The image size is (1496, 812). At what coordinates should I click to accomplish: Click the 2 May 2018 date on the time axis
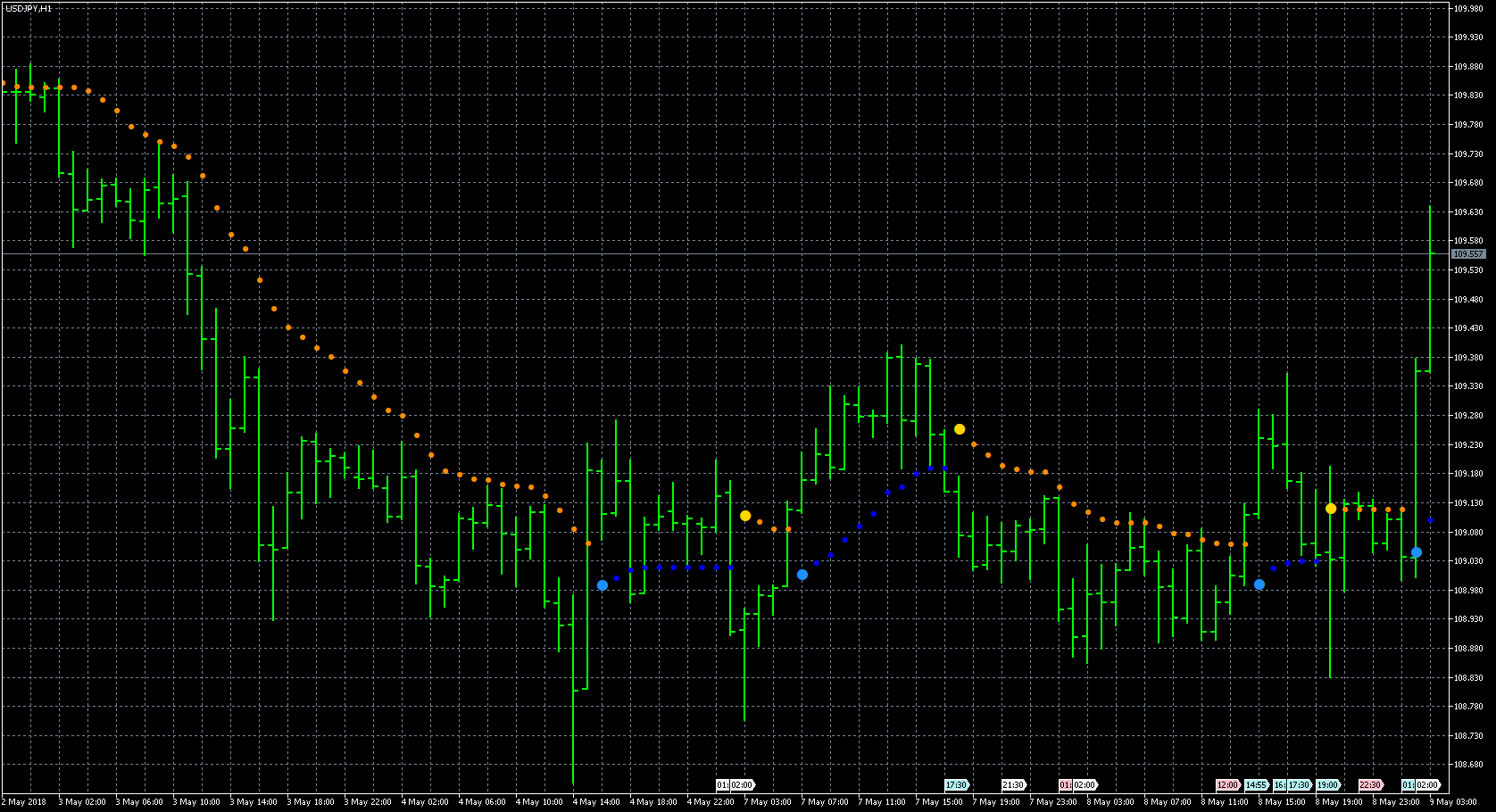pos(24,801)
